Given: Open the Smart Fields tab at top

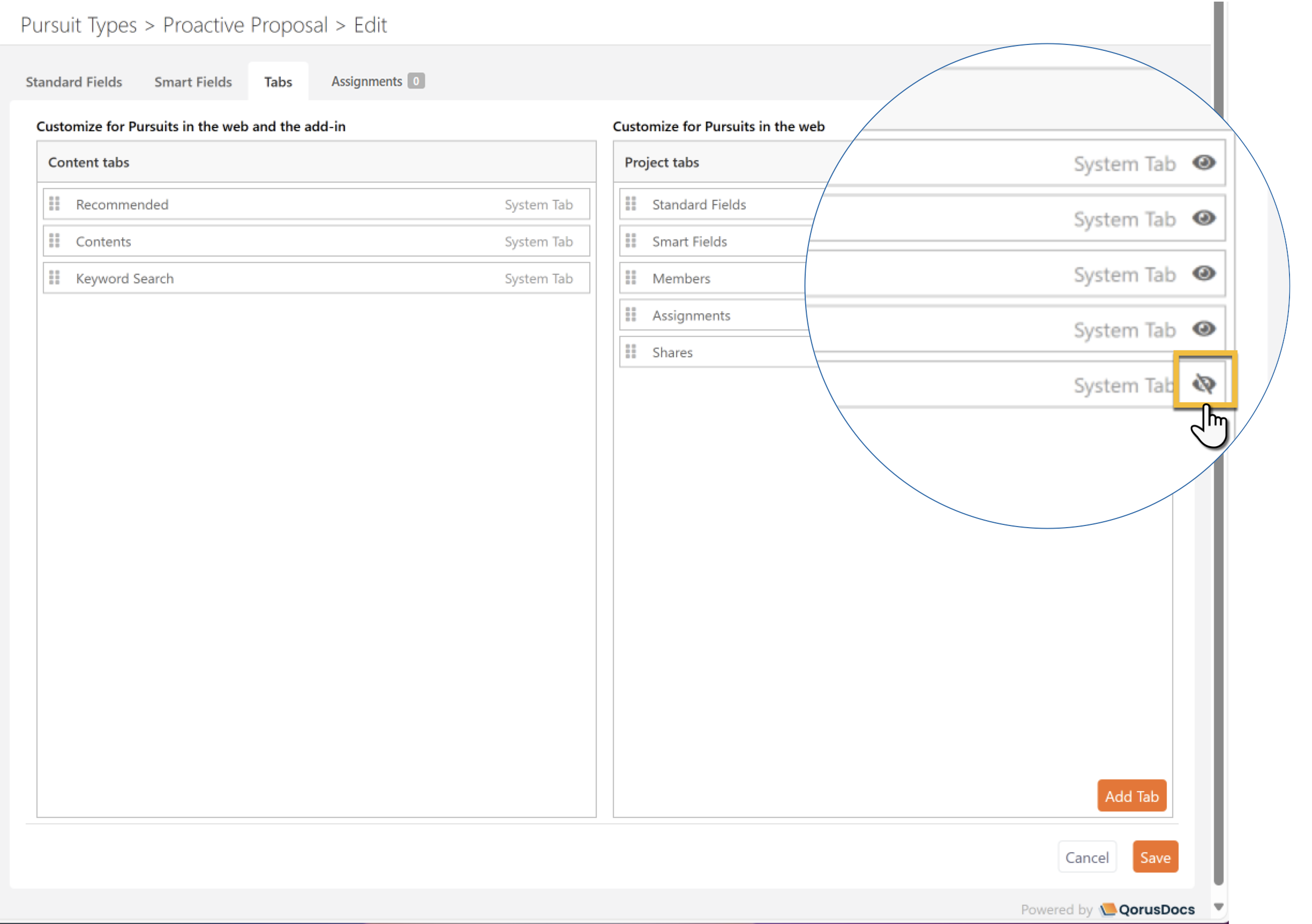Looking at the screenshot, I should click(192, 82).
